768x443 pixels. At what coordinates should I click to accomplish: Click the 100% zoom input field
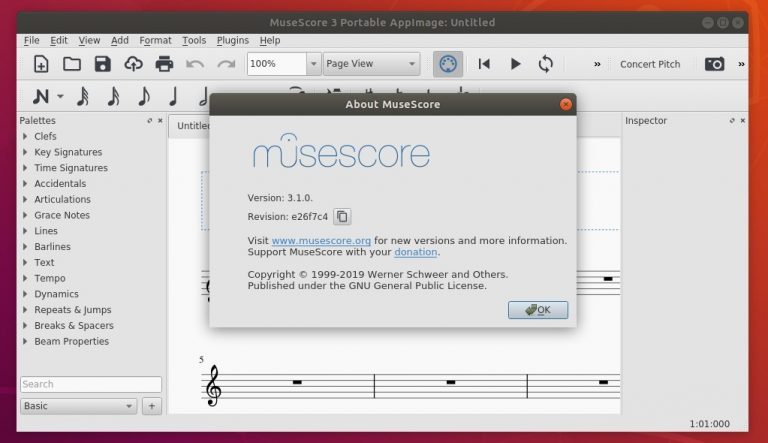pyautogui.click(x=277, y=64)
